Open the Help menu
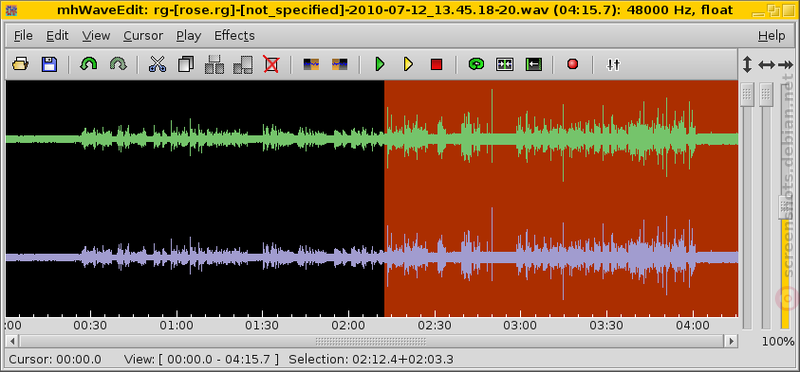800x372 pixels. point(771,36)
